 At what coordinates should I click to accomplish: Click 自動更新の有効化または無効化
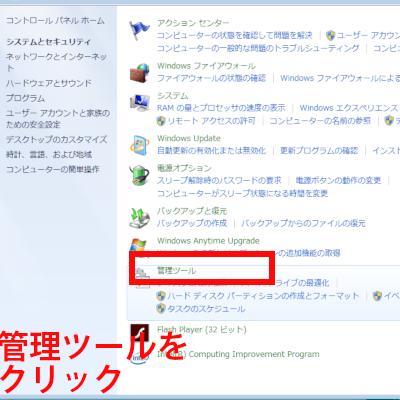tap(211, 151)
